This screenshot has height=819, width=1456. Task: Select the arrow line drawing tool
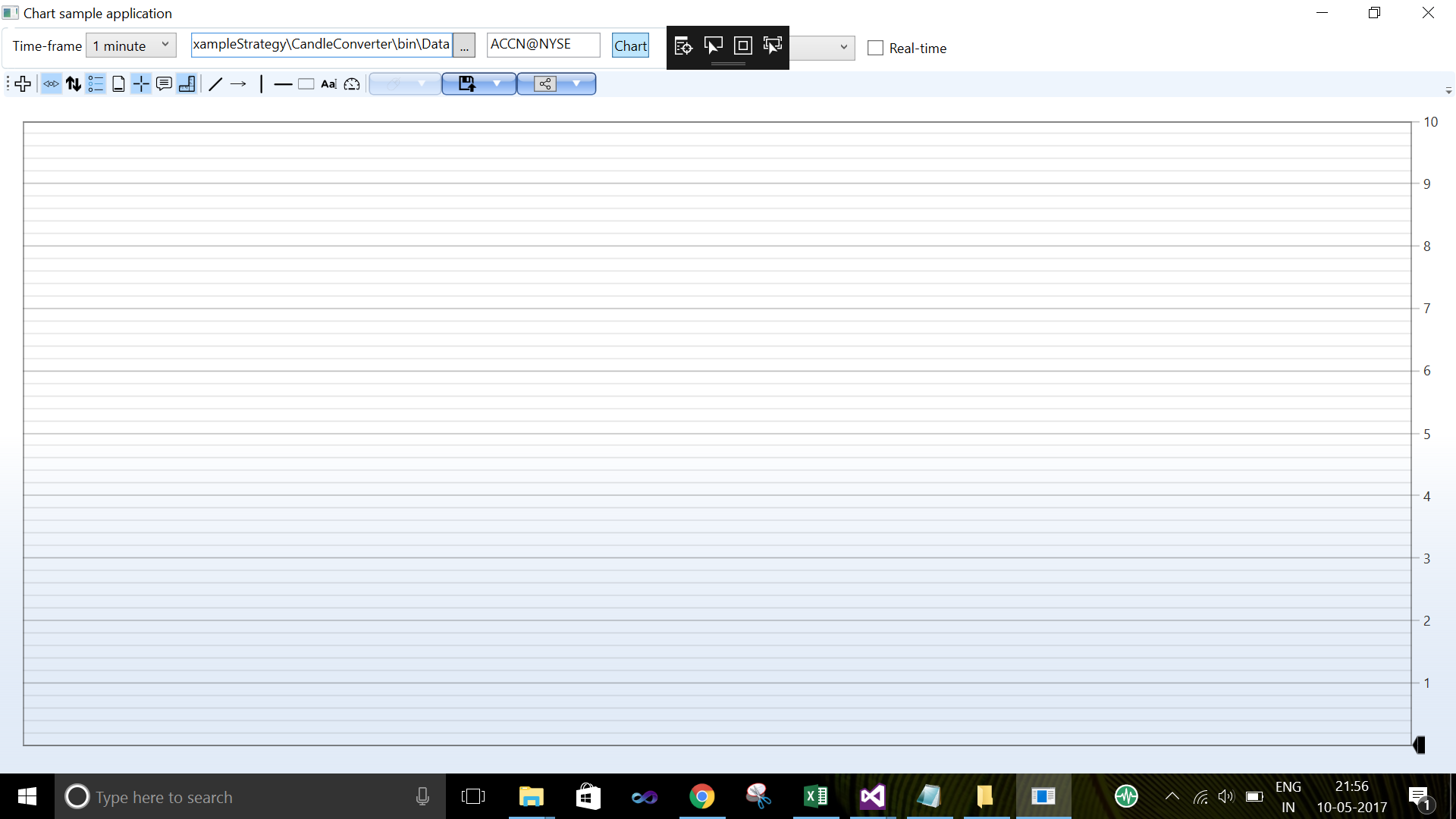pyautogui.click(x=238, y=84)
